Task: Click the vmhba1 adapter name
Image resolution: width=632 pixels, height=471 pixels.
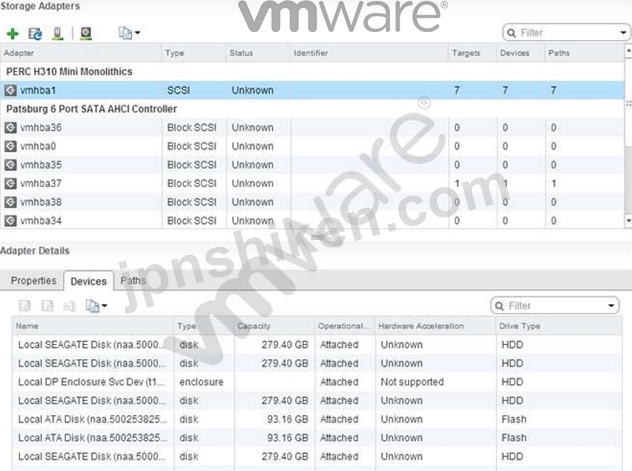Action: [x=38, y=90]
